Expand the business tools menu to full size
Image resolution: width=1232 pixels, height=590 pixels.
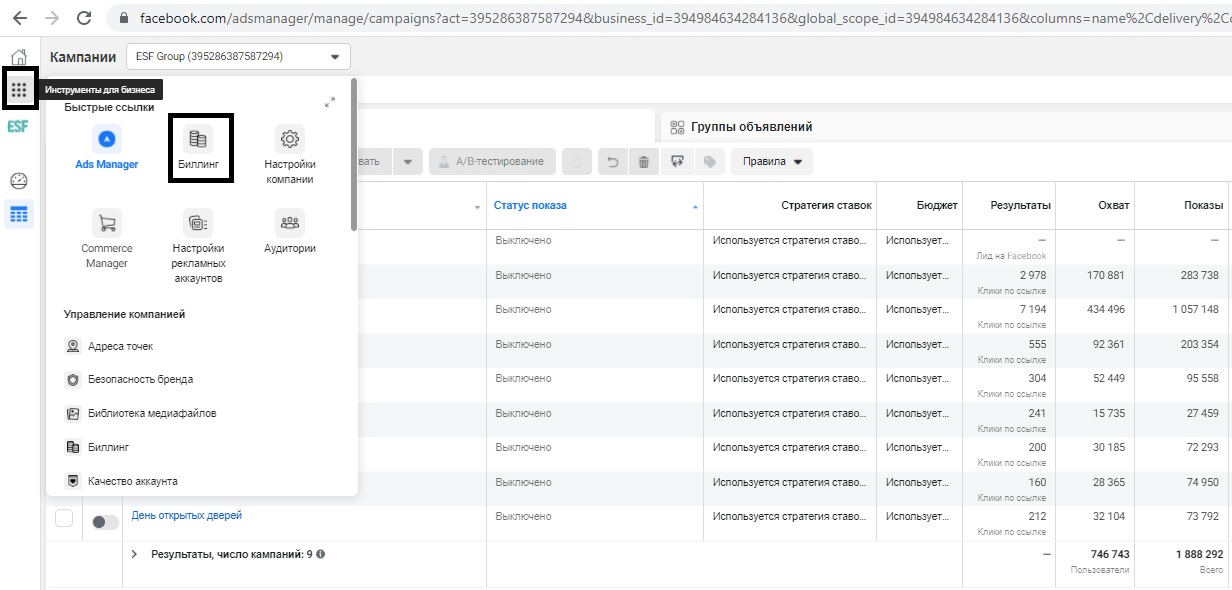(x=331, y=102)
